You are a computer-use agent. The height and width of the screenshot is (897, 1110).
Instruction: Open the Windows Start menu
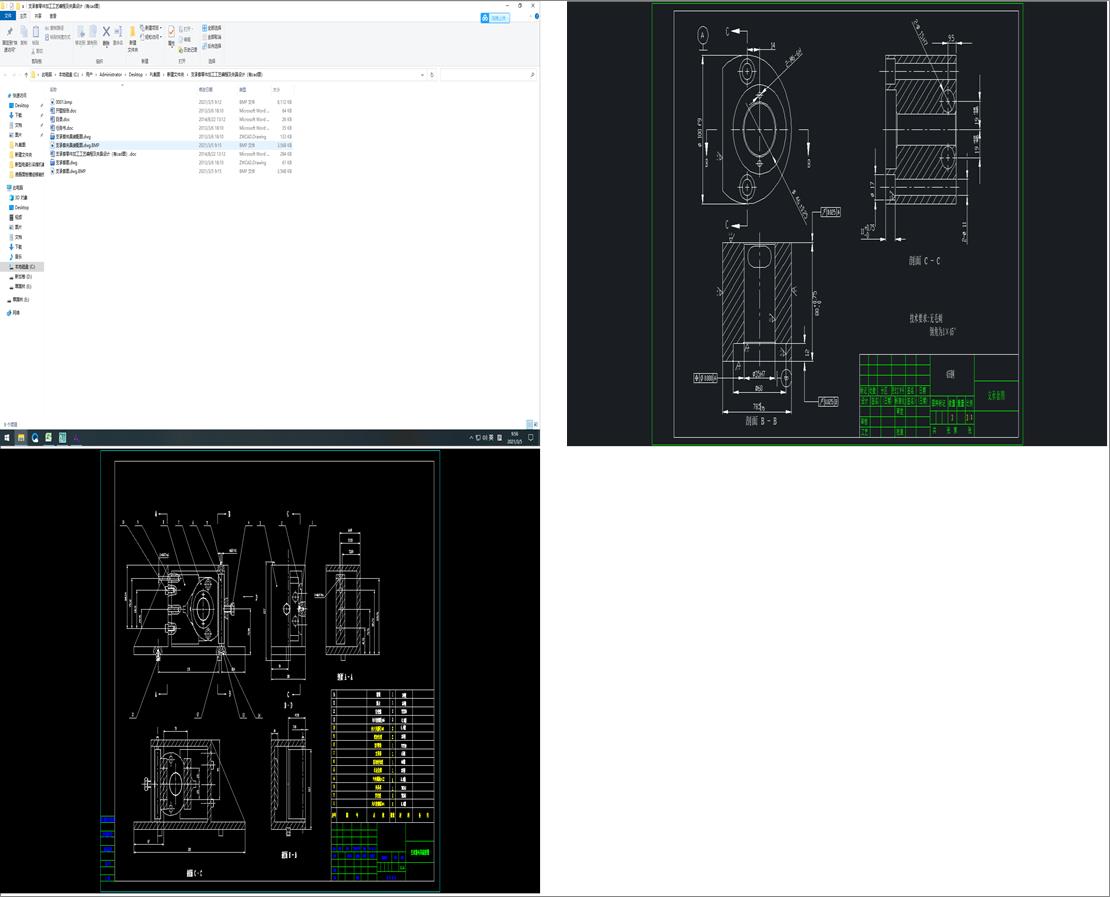7,437
